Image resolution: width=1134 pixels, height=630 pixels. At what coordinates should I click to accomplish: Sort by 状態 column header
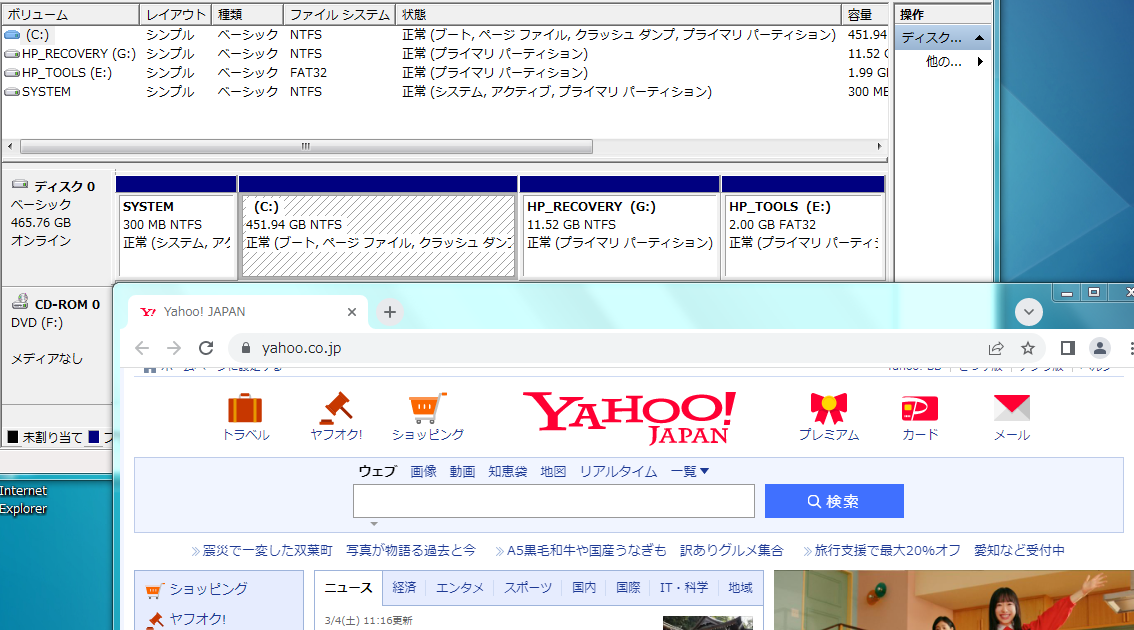click(x=618, y=14)
